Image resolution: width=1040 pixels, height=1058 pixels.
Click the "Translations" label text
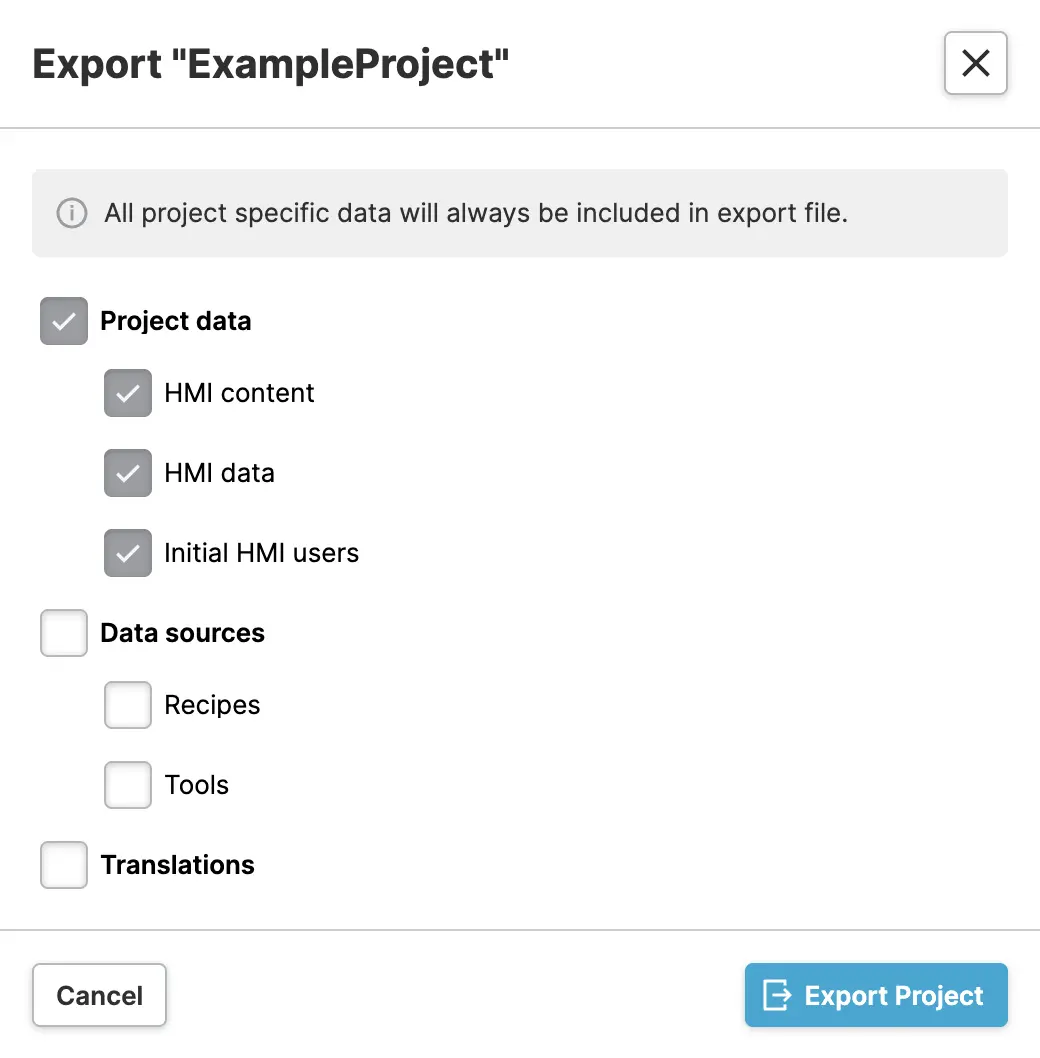click(x=178, y=866)
